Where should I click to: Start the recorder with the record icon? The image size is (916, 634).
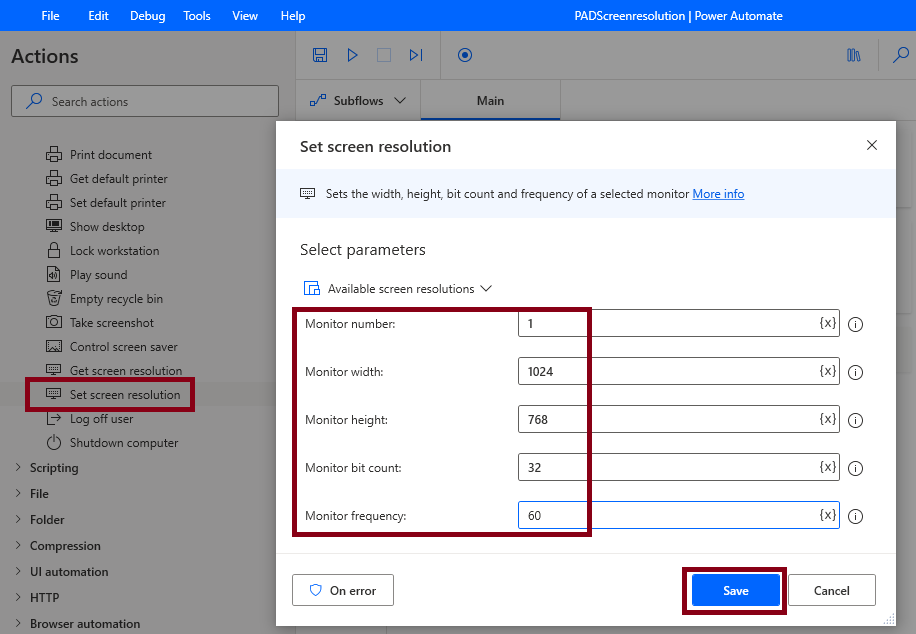click(x=464, y=56)
